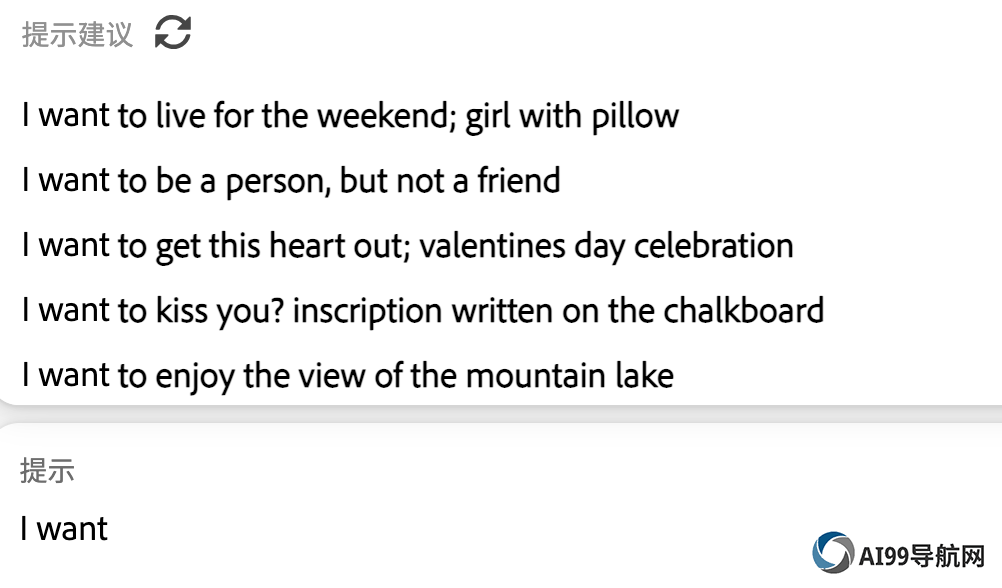The height and width of the screenshot is (588, 1002).
Task: Click the AI99 swirl logo icon
Action: (833, 552)
